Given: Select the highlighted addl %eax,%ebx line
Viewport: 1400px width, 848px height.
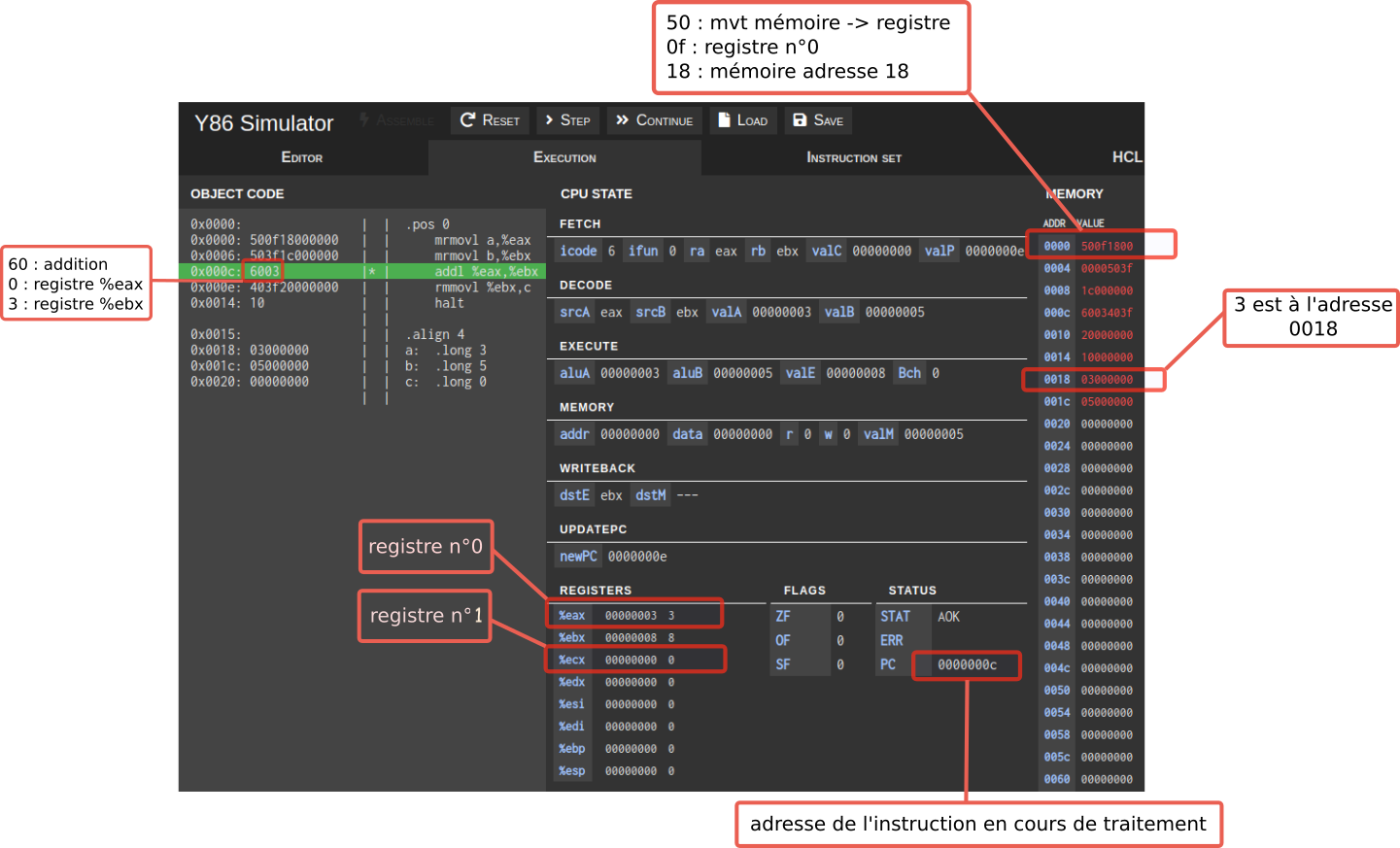Looking at the screenshot, I should pyautogui.click(x=485, y=272).
